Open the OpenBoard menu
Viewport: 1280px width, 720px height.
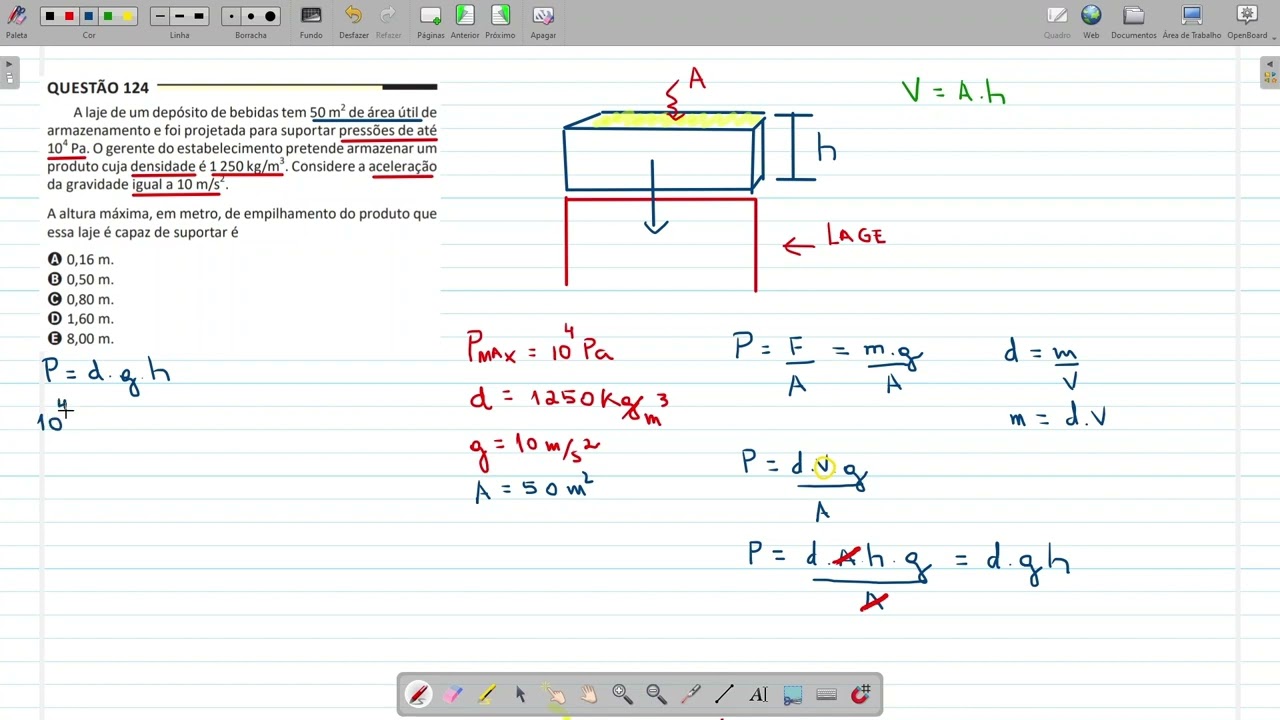1247,21
